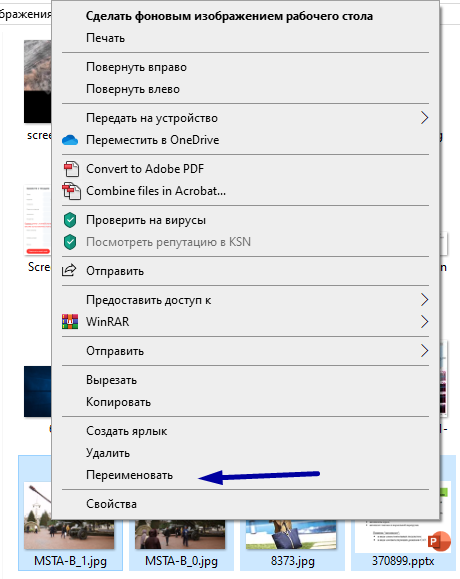
Task: Click the share icon next to Отправить
Action: (69, 271)
